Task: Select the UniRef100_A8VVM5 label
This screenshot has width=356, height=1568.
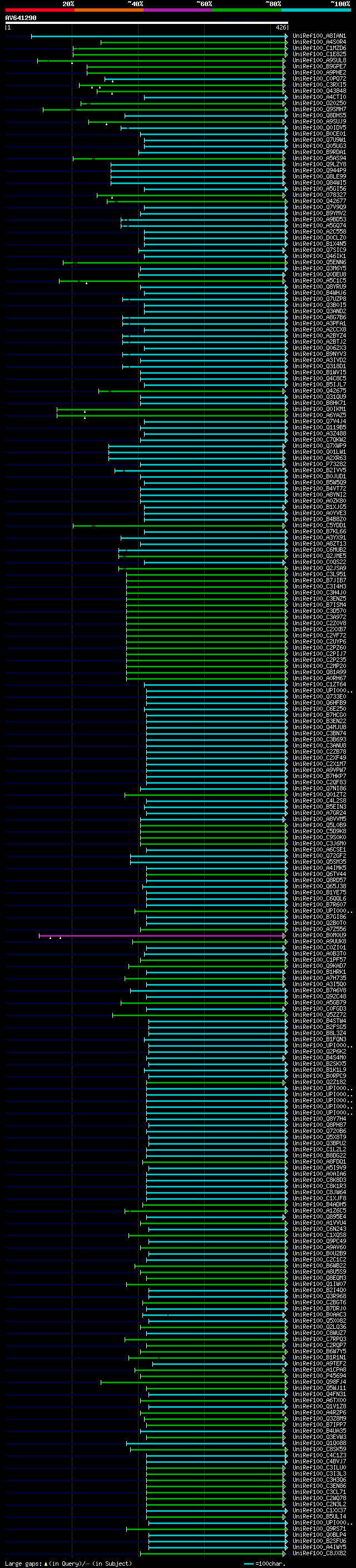Action: tap(319, 819)
